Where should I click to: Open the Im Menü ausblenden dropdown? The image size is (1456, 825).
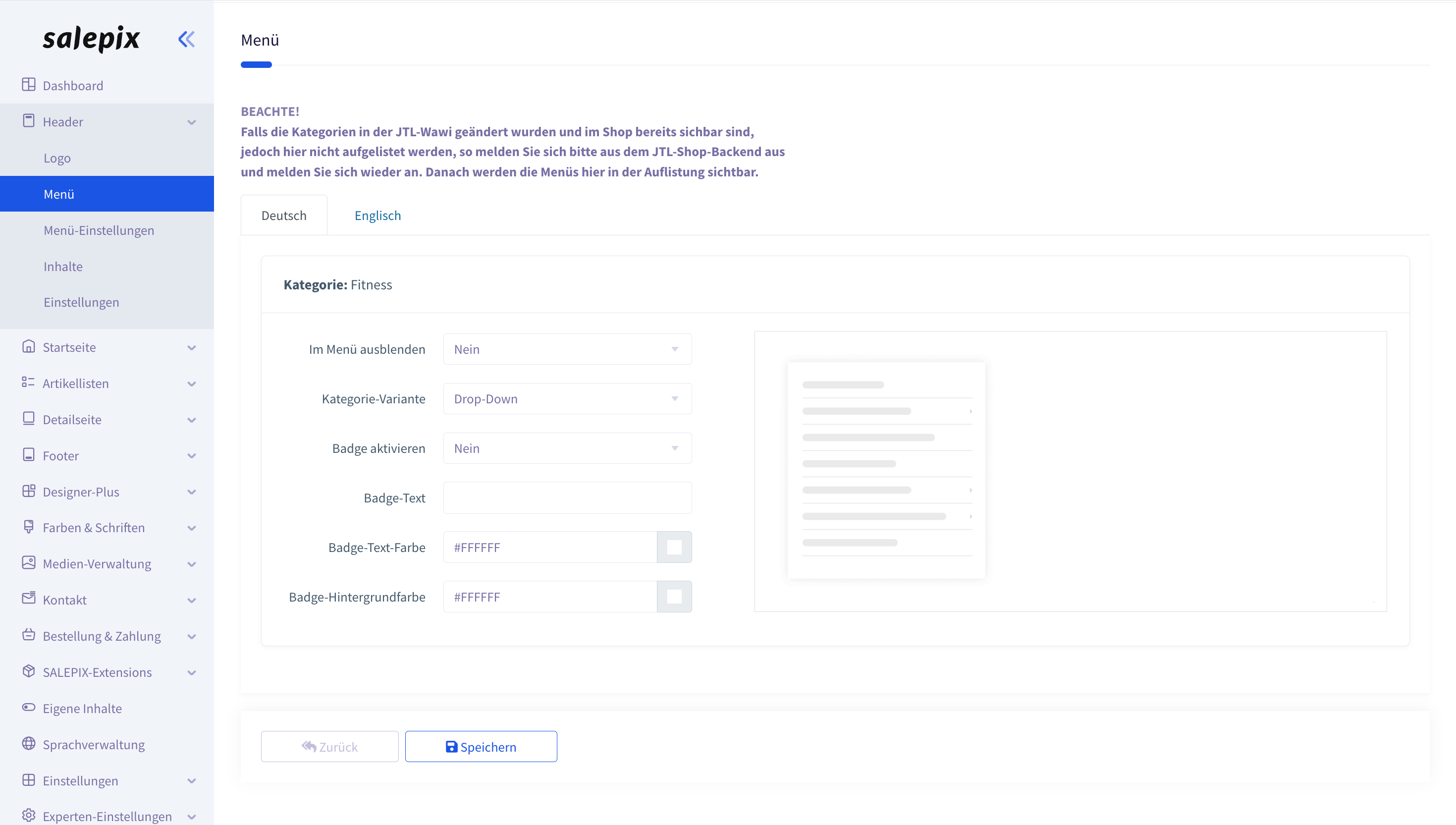567,349
